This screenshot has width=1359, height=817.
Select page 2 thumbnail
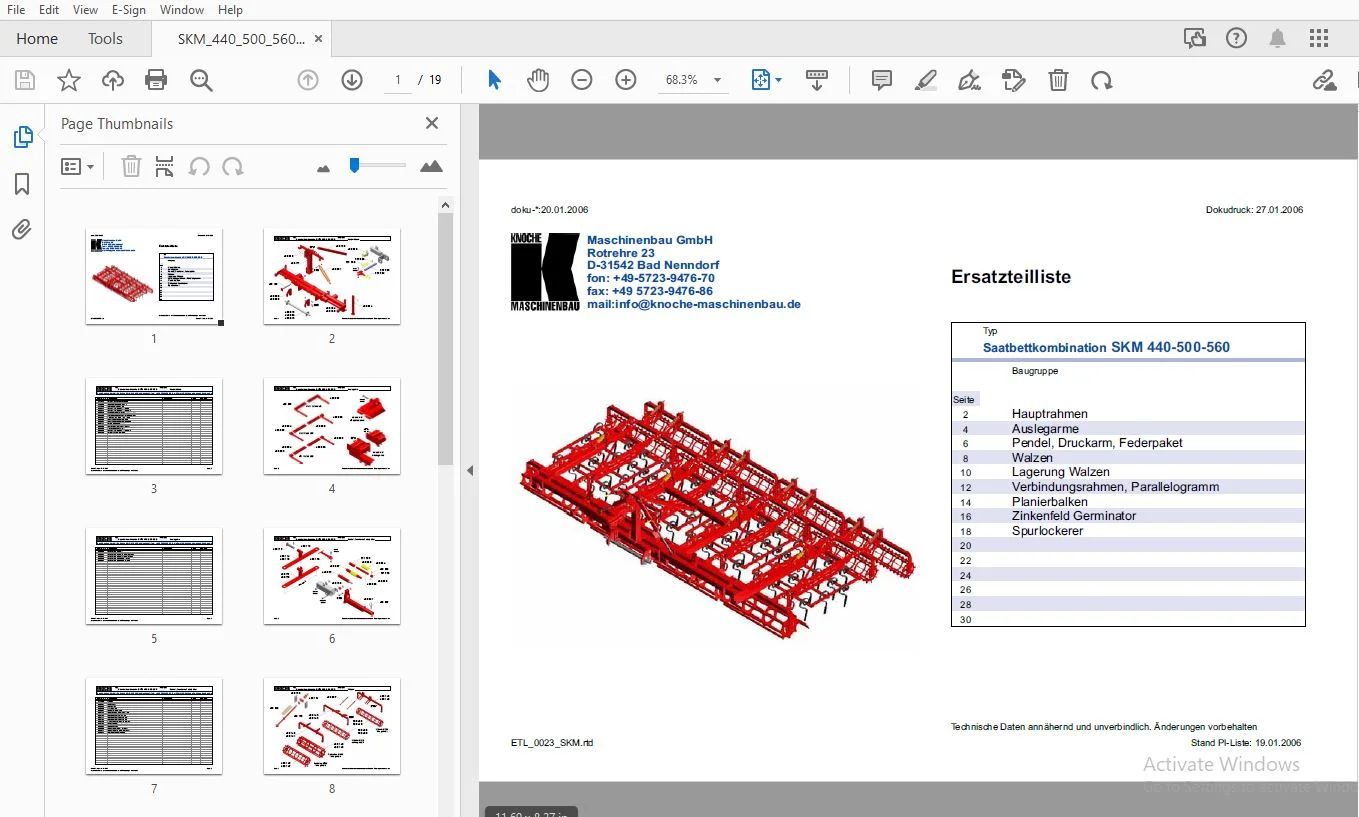pos(332,276)
